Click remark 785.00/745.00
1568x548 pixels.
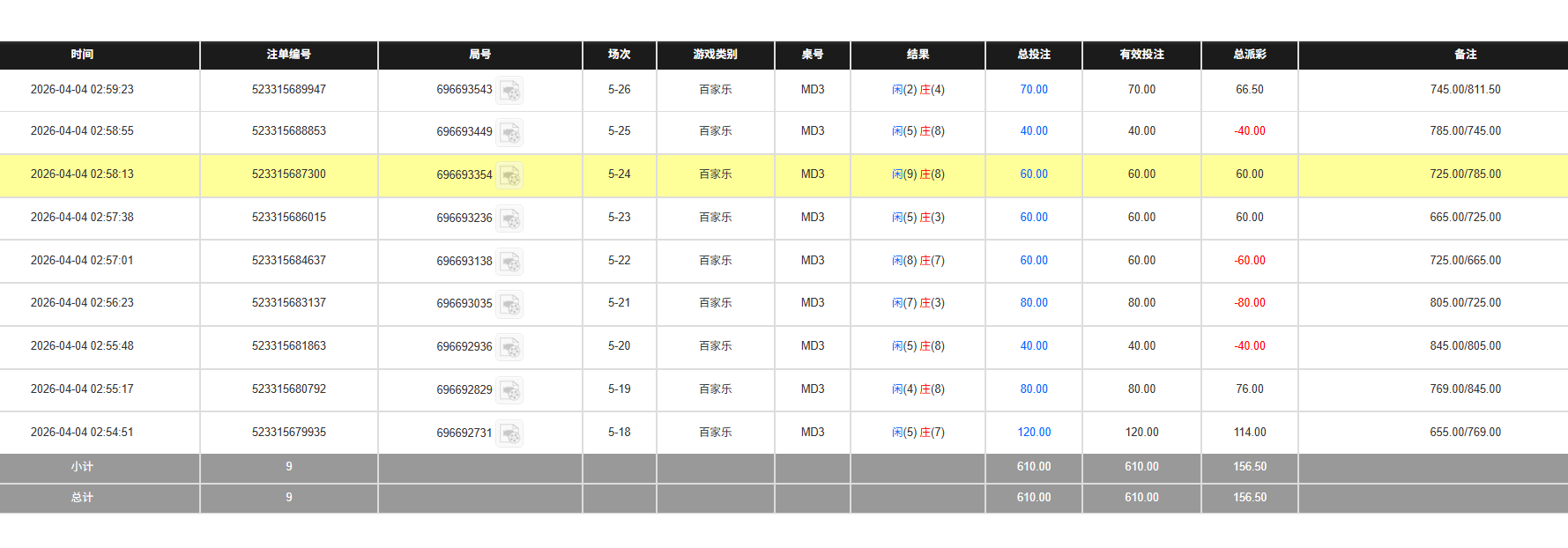[1466, 131]
